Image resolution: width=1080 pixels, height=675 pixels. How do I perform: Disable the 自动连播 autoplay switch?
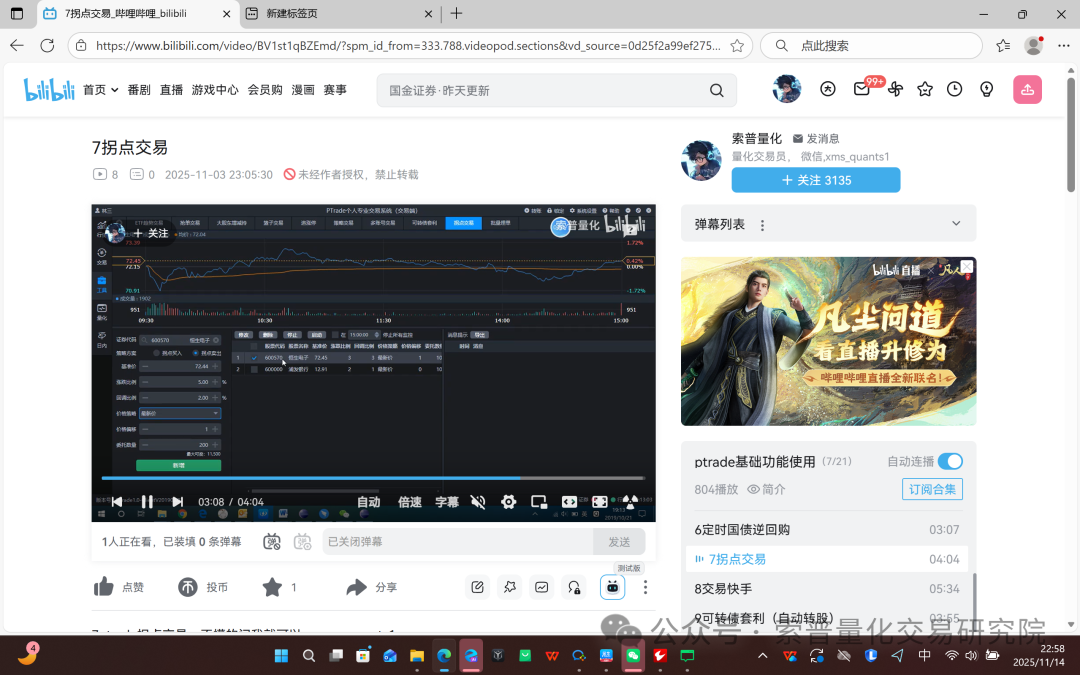click(x=949, y=462)
